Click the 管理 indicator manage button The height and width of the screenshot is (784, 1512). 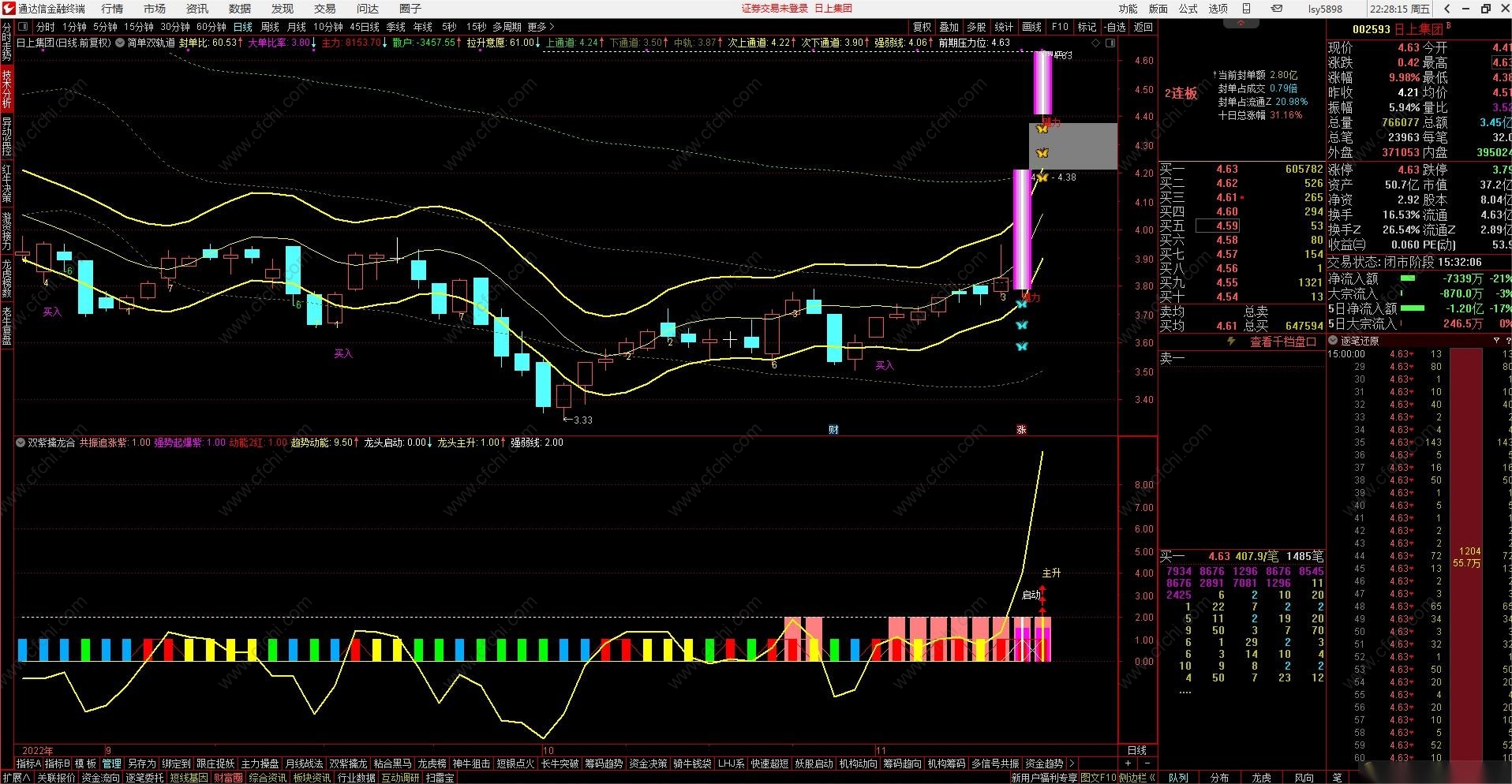pos(112,763)
